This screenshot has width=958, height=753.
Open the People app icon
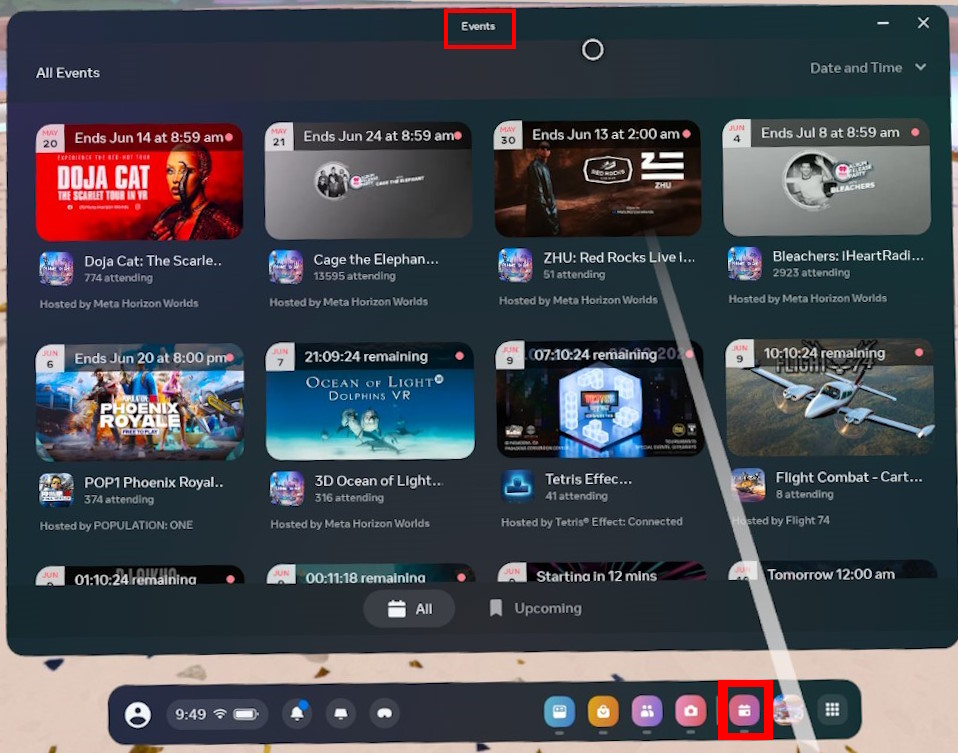tap(647, 711)
